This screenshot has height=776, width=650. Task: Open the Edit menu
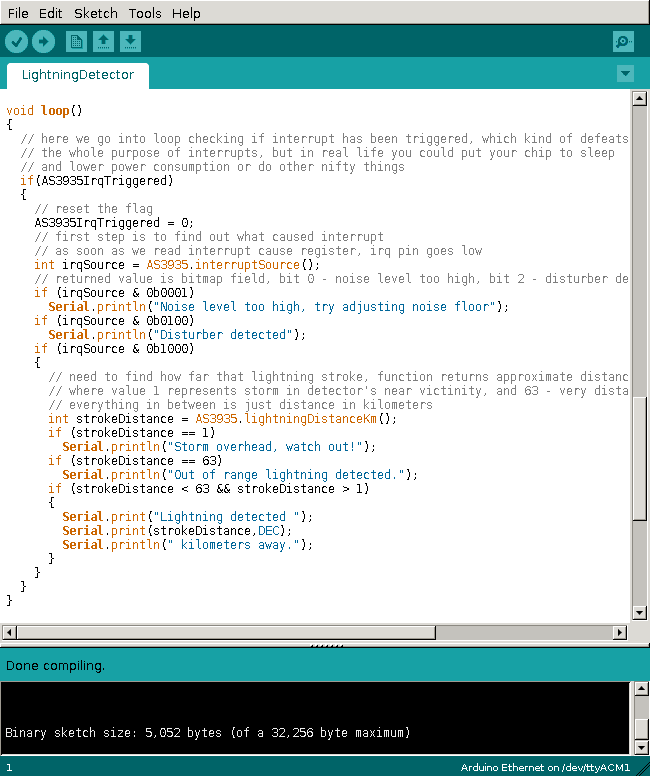tap(50, 13)
